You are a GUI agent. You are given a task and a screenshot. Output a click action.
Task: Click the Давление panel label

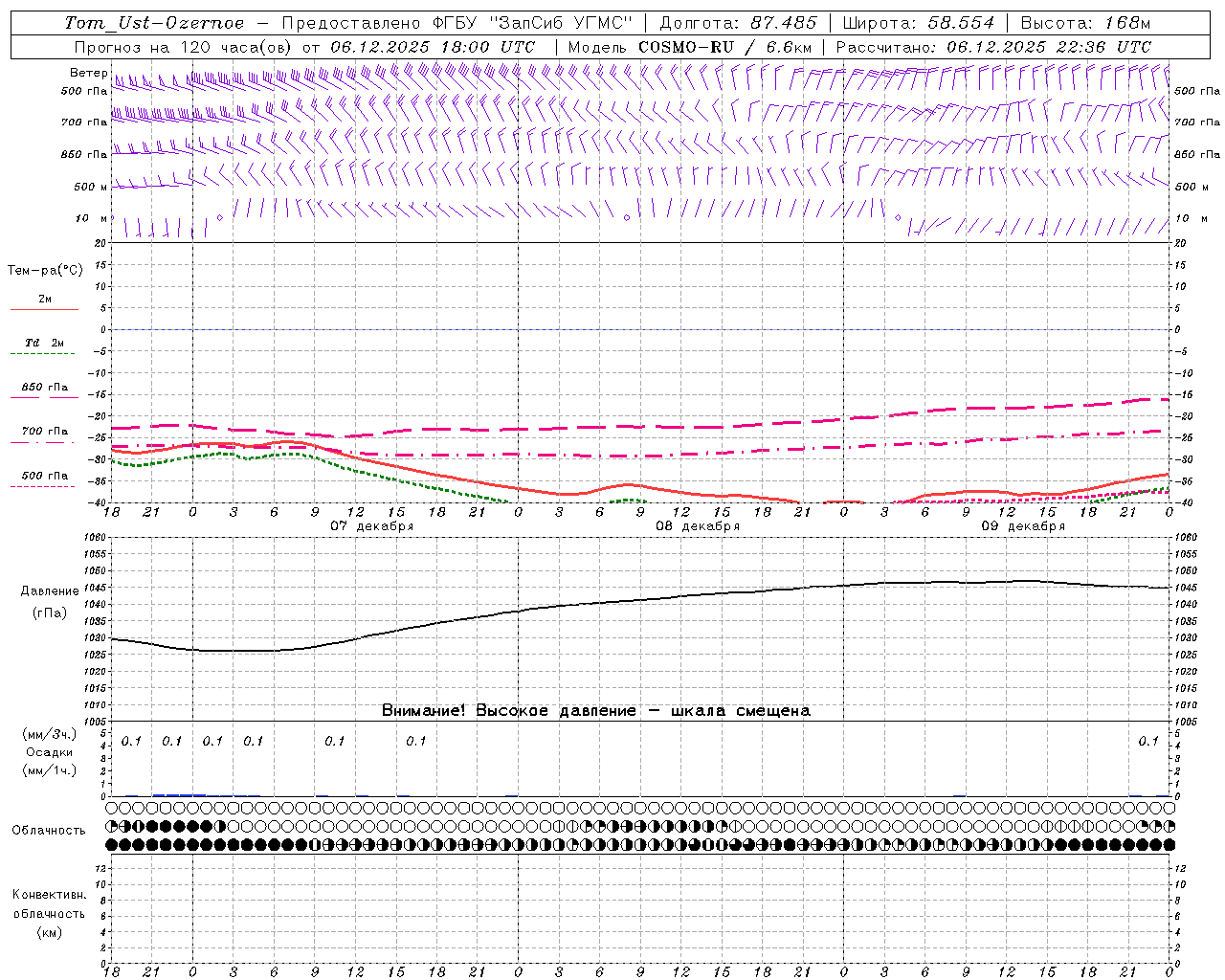click(x=50, y=591)
